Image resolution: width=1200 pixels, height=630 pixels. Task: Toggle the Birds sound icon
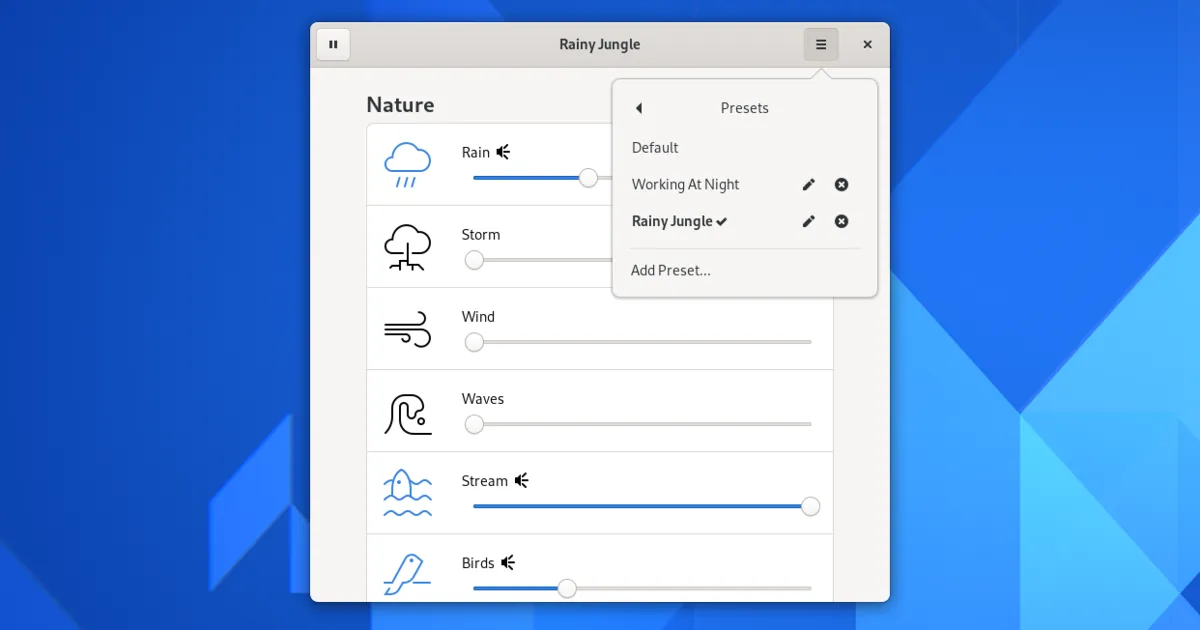[x=407, y=575]
